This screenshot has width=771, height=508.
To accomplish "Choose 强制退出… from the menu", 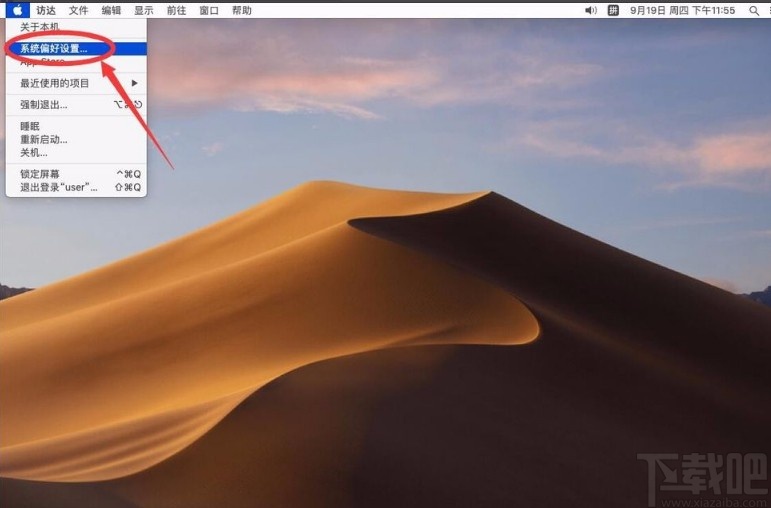I will pyautogui.click(x=44, y=105).
